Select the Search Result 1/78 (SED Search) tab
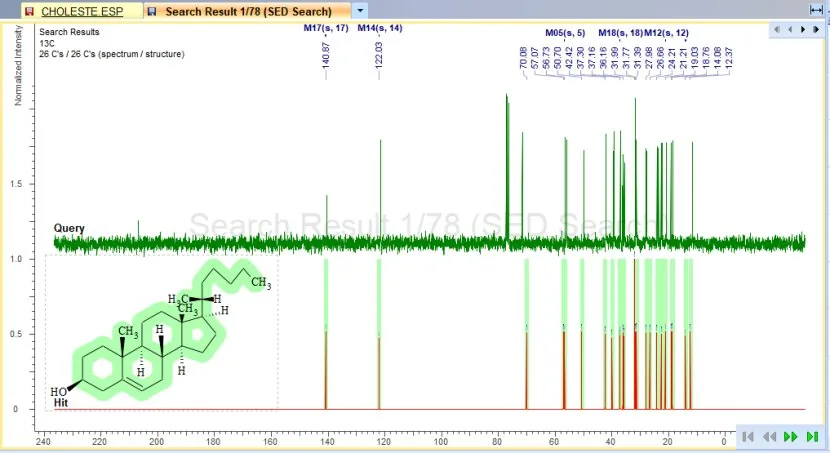 248,11
